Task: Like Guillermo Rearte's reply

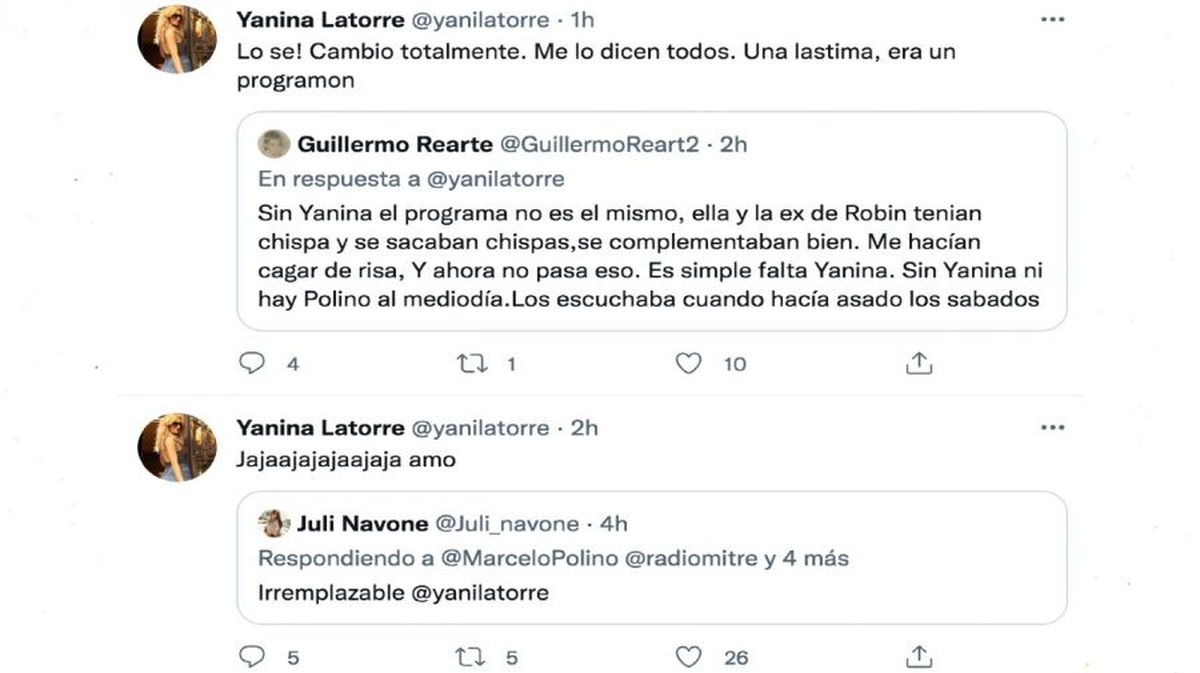Action: pyautogui.click(x=688, y=364)
